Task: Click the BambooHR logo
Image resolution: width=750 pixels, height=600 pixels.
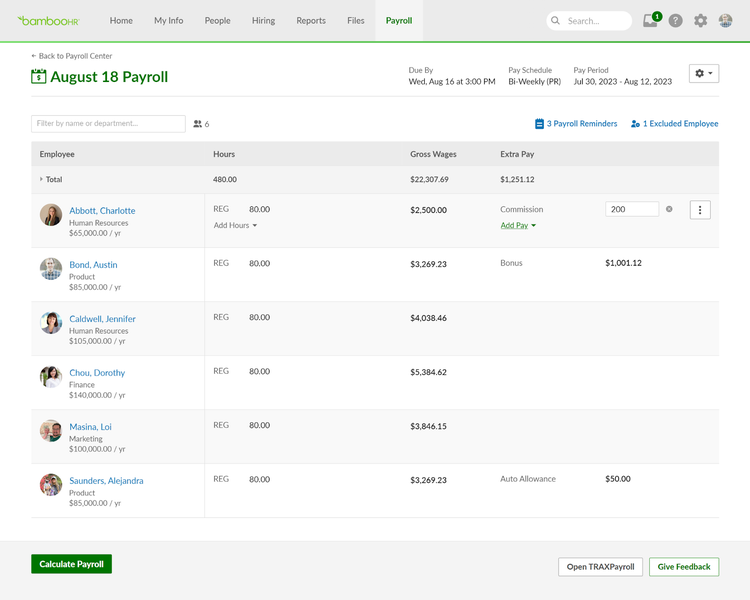Action: tap(48, 20)
